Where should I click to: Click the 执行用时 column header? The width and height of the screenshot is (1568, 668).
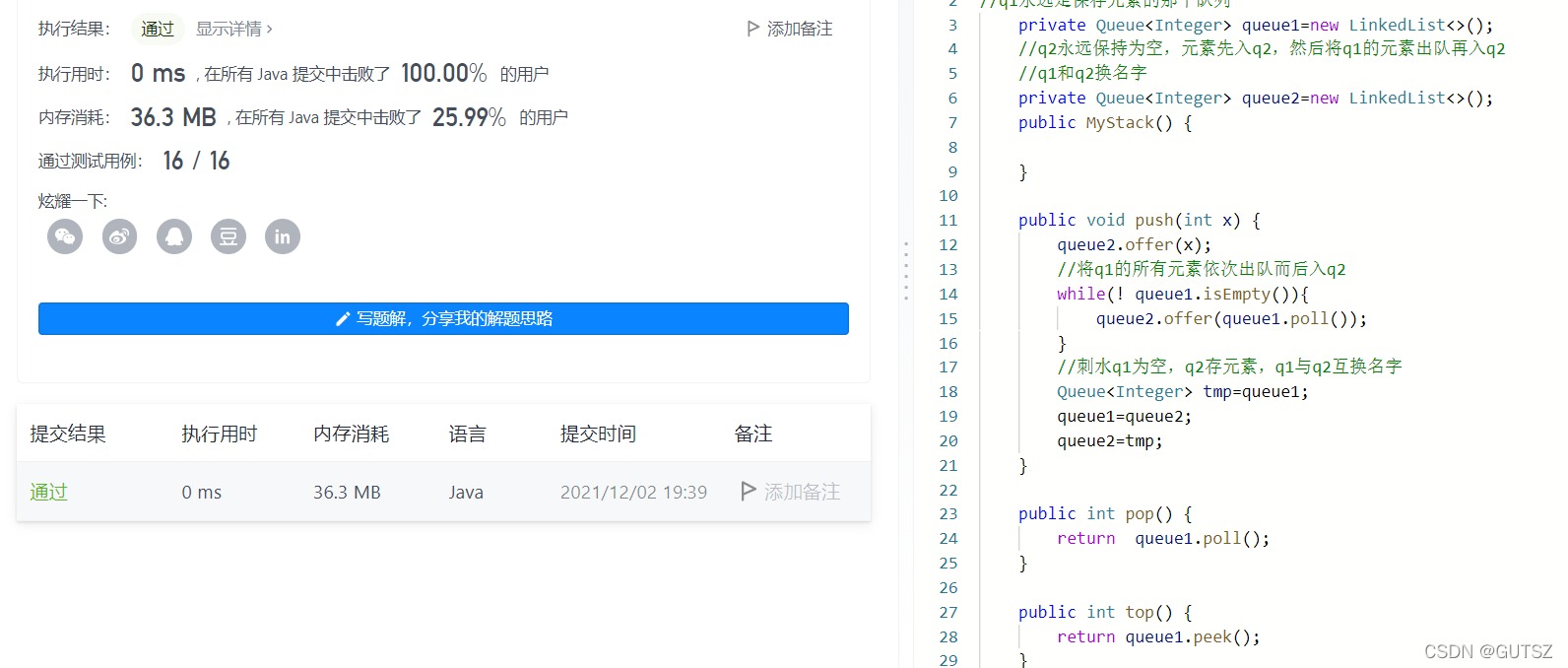coord(220,434)
